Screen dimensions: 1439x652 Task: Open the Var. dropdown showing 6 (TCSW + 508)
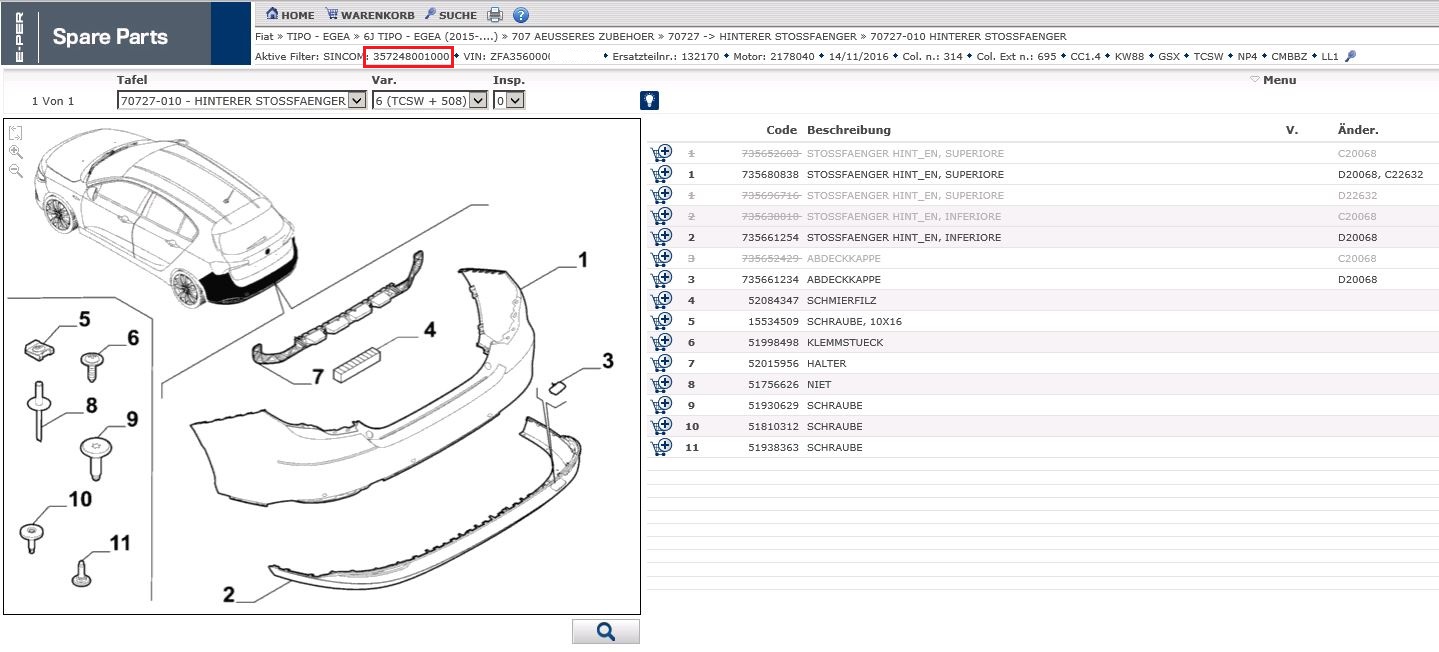coord(477,101)
